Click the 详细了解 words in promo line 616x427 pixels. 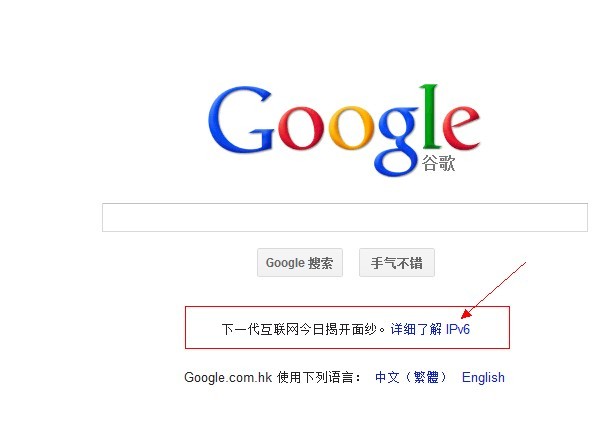(x=416, y=329)
